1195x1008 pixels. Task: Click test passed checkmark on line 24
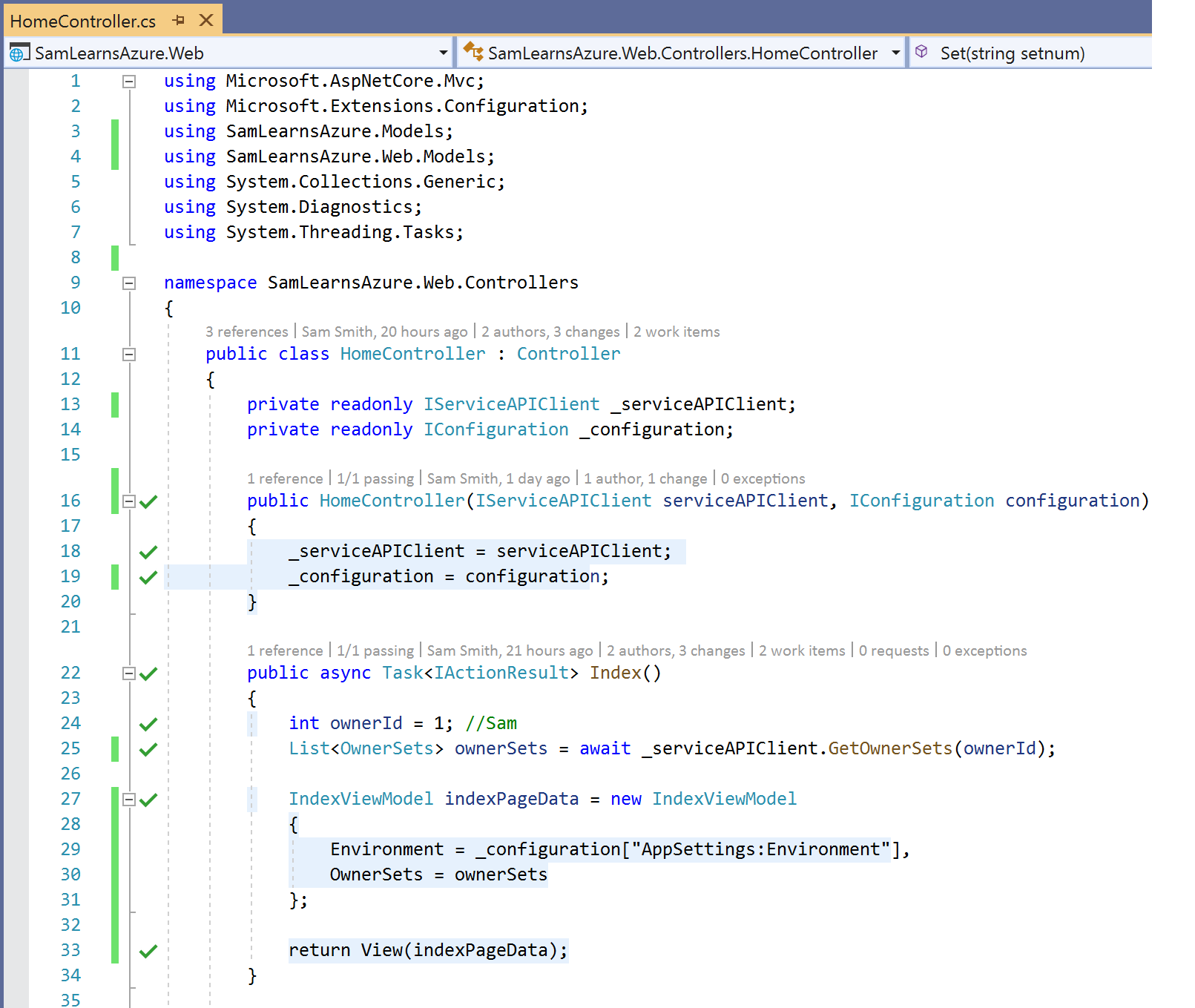coord(148,725)
